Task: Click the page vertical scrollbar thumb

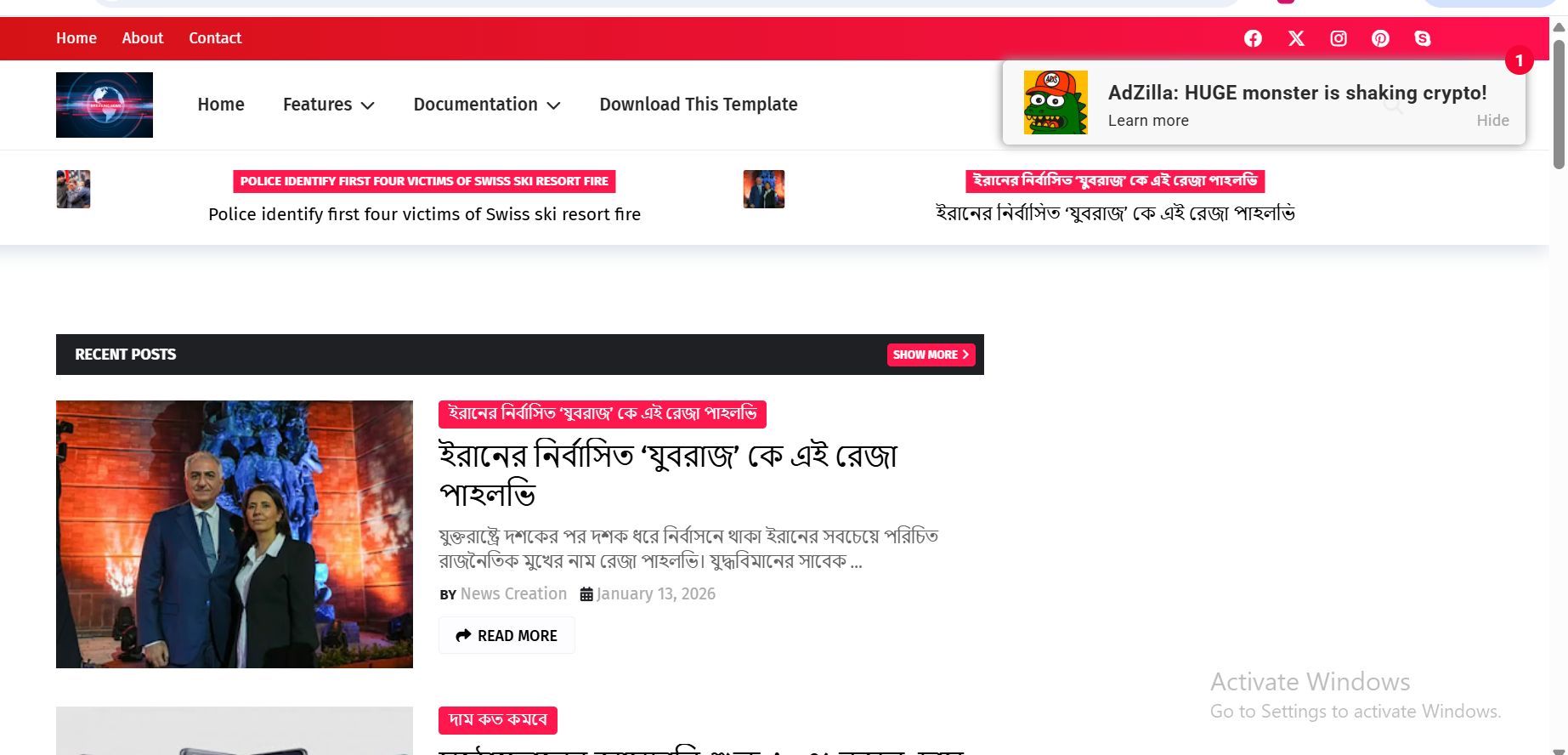Action: click(1559, 102)
